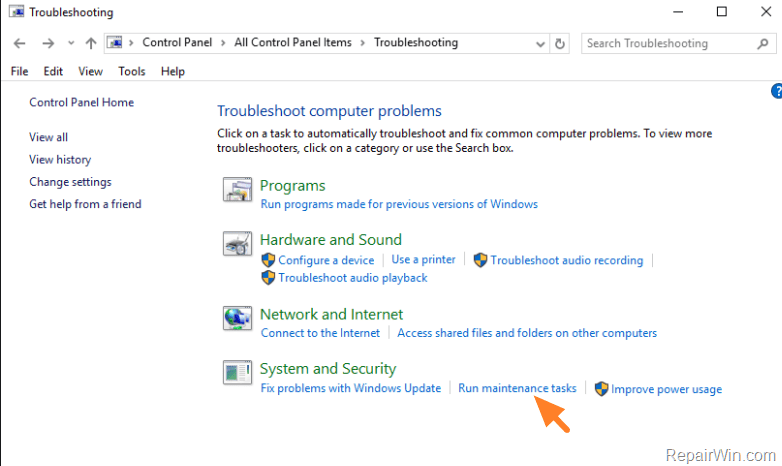782x466 pixels.
Task: Open Improve power usage link
Action: (666, 389)
